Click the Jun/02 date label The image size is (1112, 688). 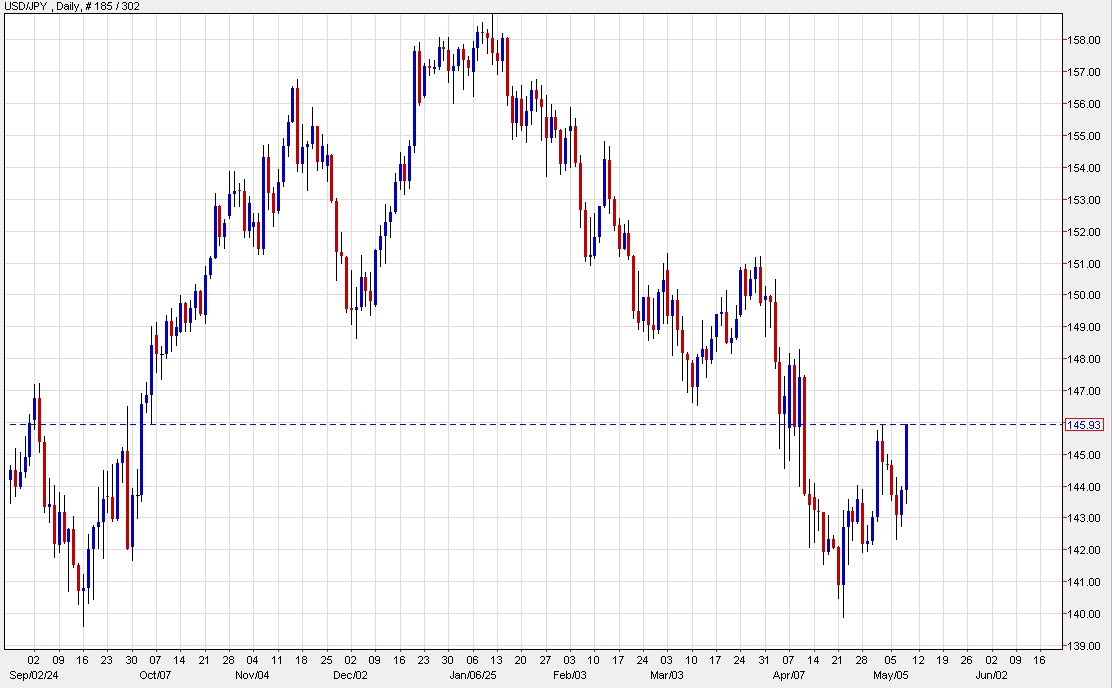(x=993, y=674)
